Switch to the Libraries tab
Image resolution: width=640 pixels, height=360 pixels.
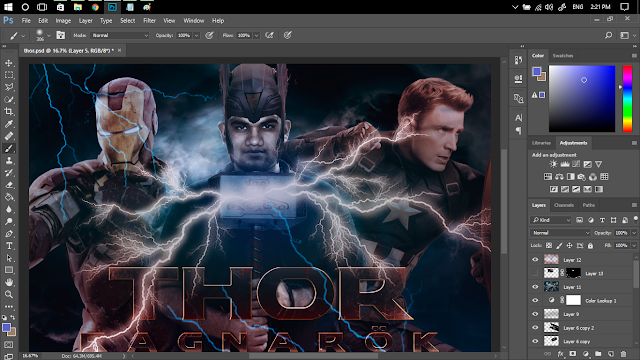[541, 143]
